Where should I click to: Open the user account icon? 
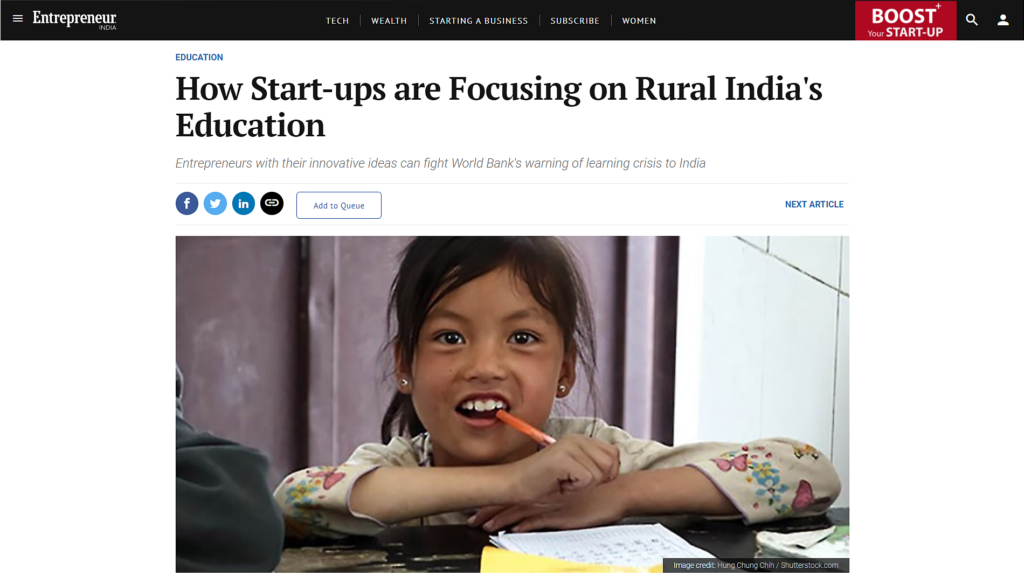(1003, 20)
